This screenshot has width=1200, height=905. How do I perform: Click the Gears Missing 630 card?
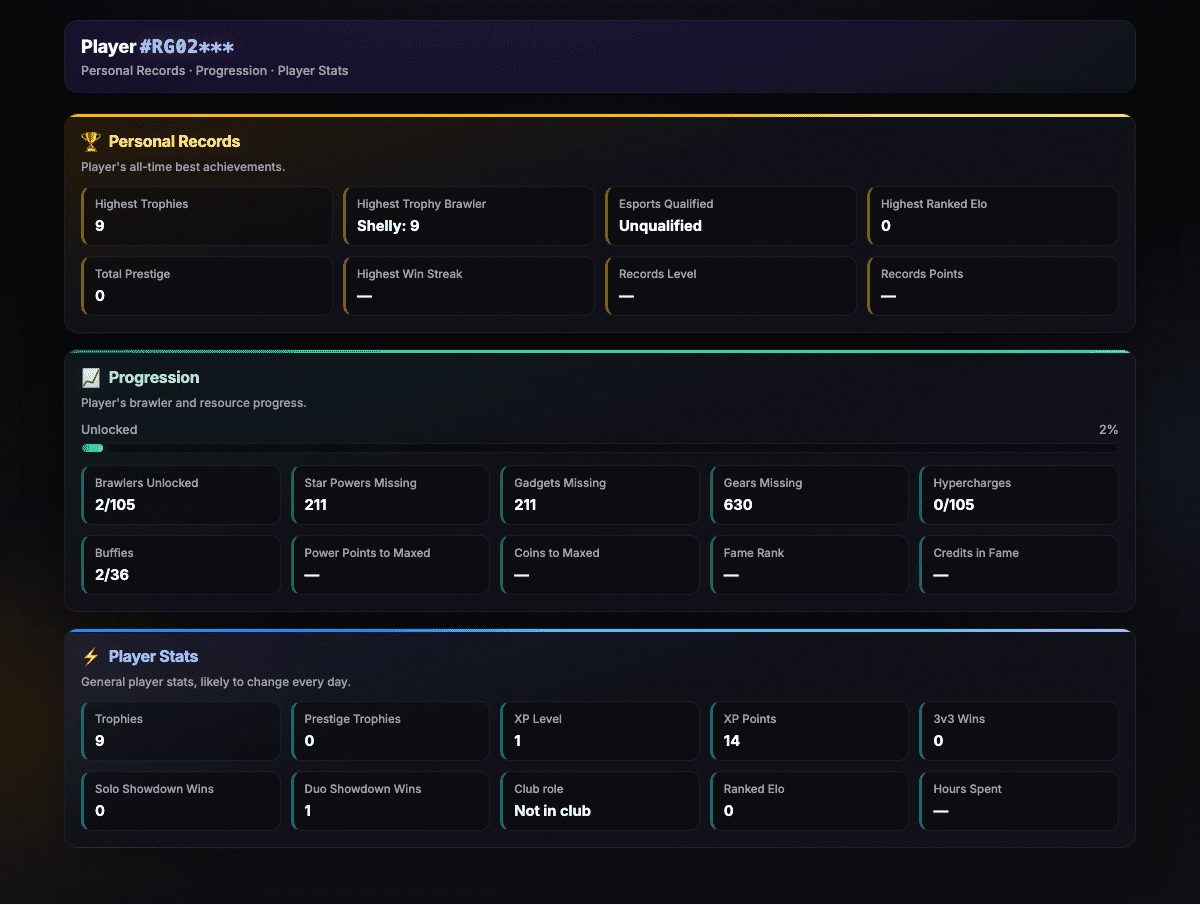tap(810, 495)
